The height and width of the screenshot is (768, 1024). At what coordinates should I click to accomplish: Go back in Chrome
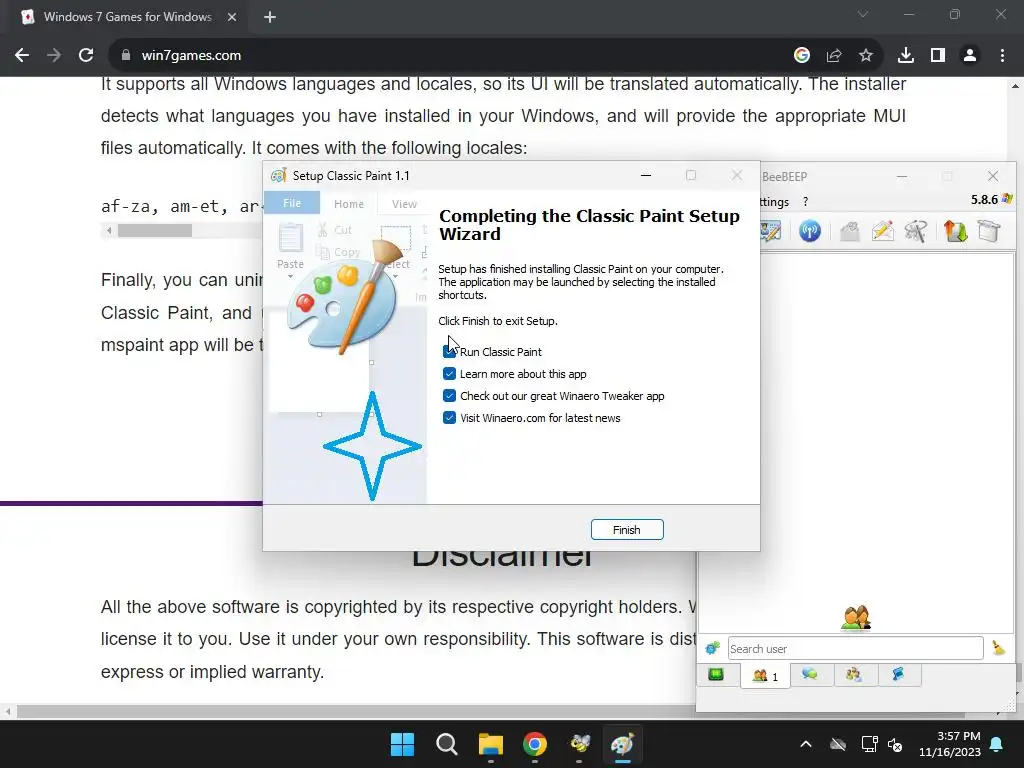pyautogui.click(x=22, y=56)
